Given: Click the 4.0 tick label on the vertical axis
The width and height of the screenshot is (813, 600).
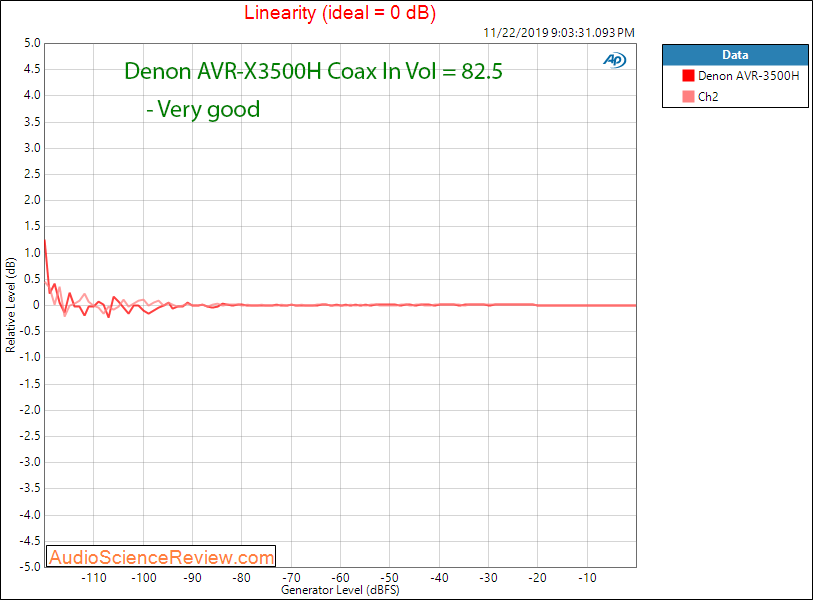Looking at the screenshot, I should click(x=32, y=95).
